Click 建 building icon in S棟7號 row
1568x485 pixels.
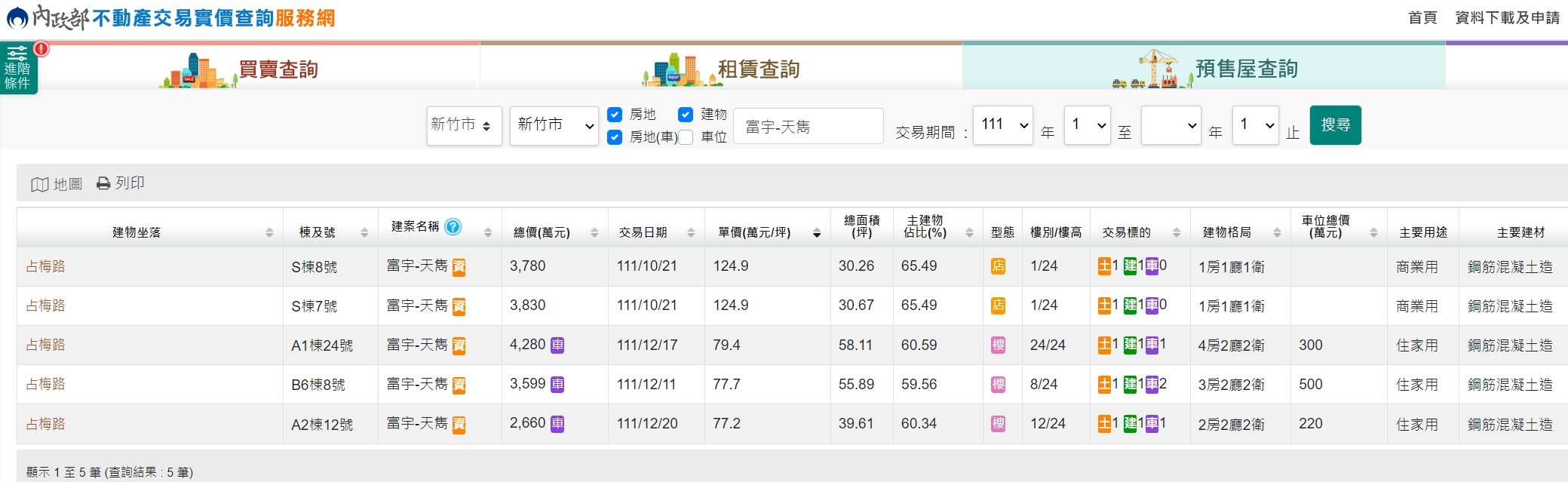(1130, 305)
